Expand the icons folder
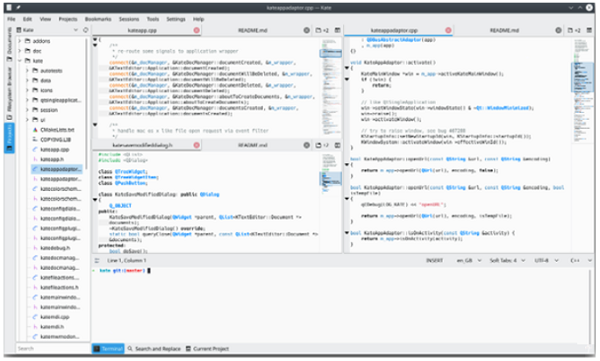 [27, 90]
